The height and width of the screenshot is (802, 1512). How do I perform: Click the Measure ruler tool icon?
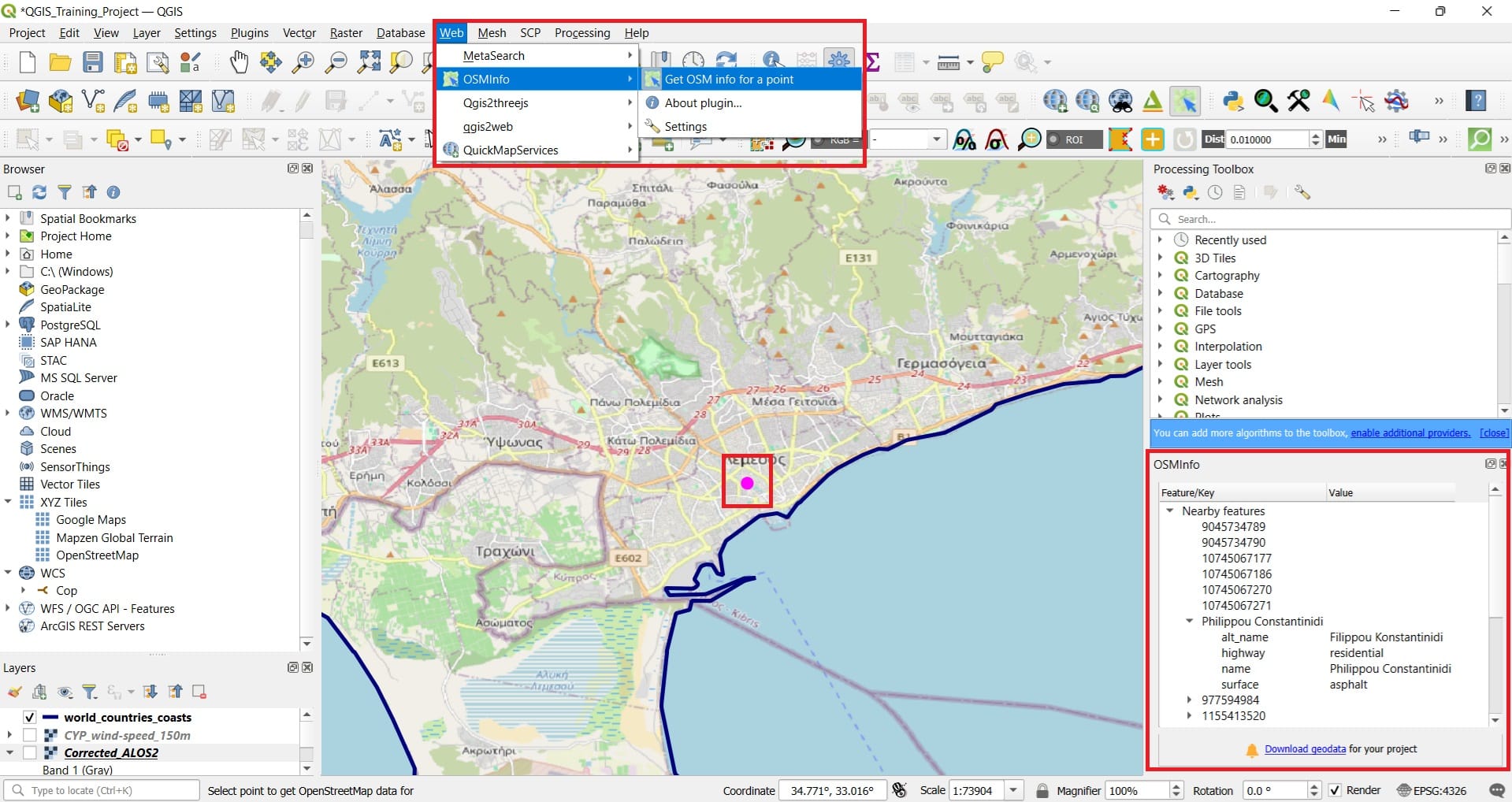coord(949,61)
